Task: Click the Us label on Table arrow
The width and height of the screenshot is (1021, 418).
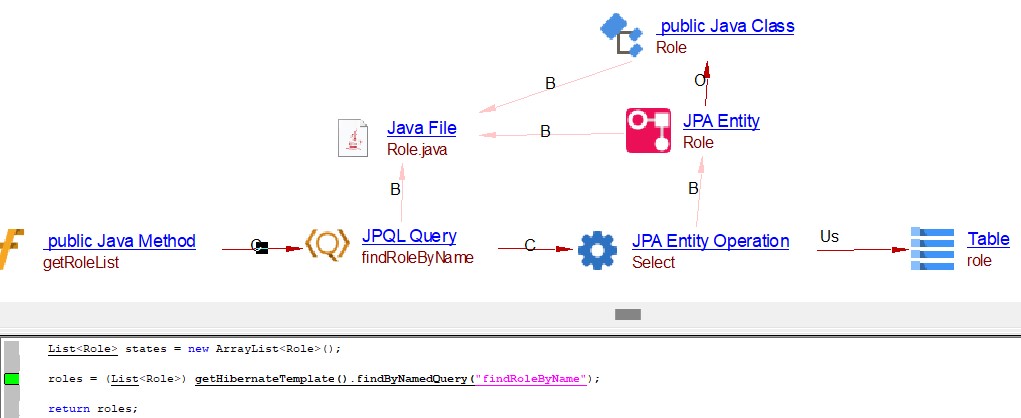Action: pos(829,237)
